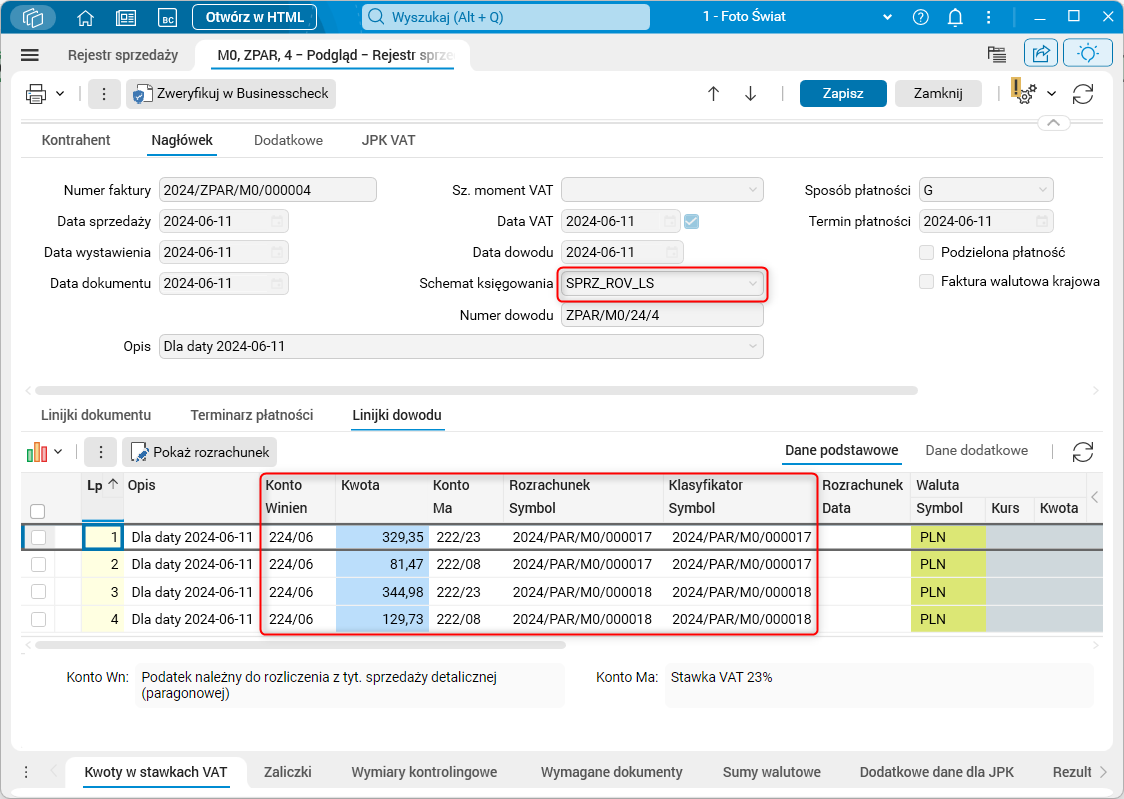Expand the Sposób płatności dropdown
The width and height of the screenshot is (1124, 799).
coord(1042,190)
